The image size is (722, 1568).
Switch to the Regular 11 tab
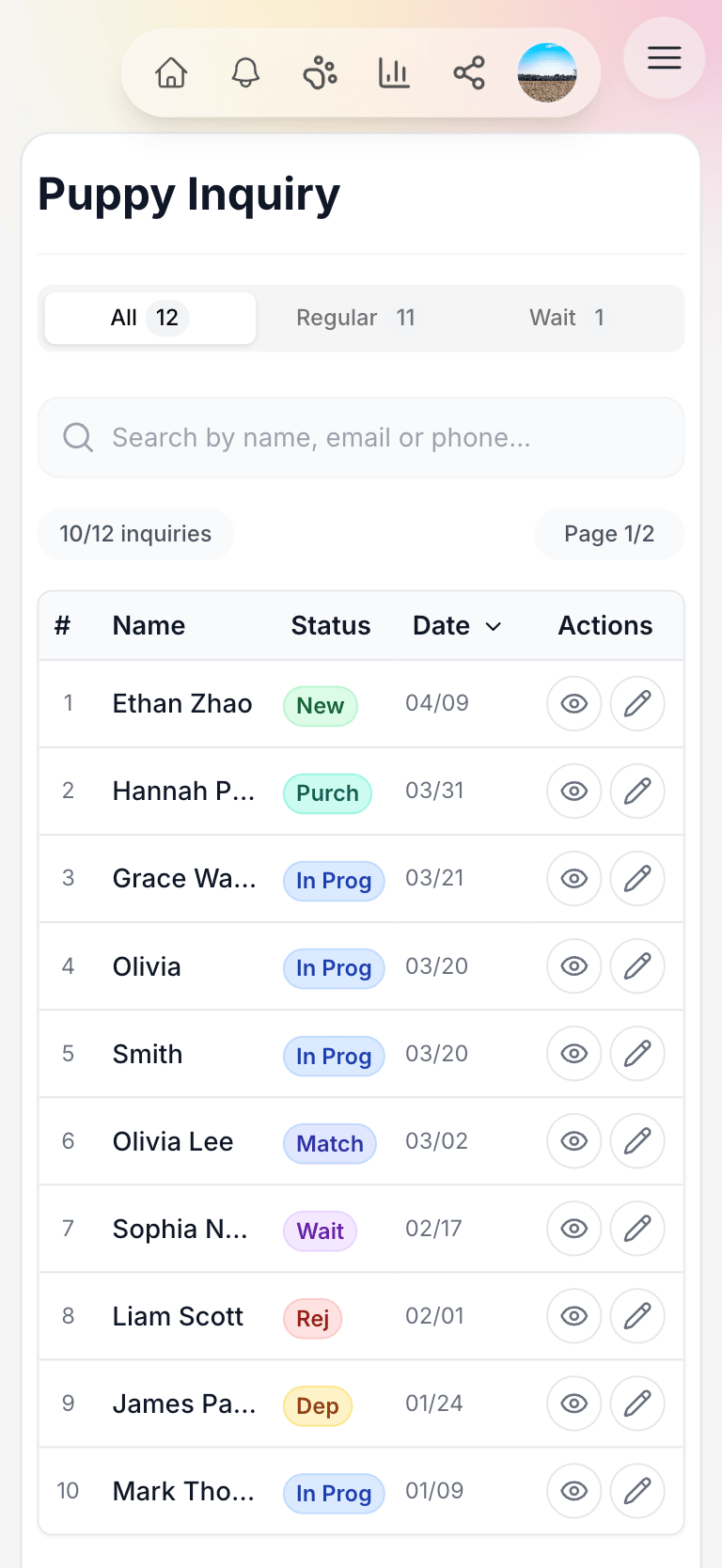coord(355,318)
